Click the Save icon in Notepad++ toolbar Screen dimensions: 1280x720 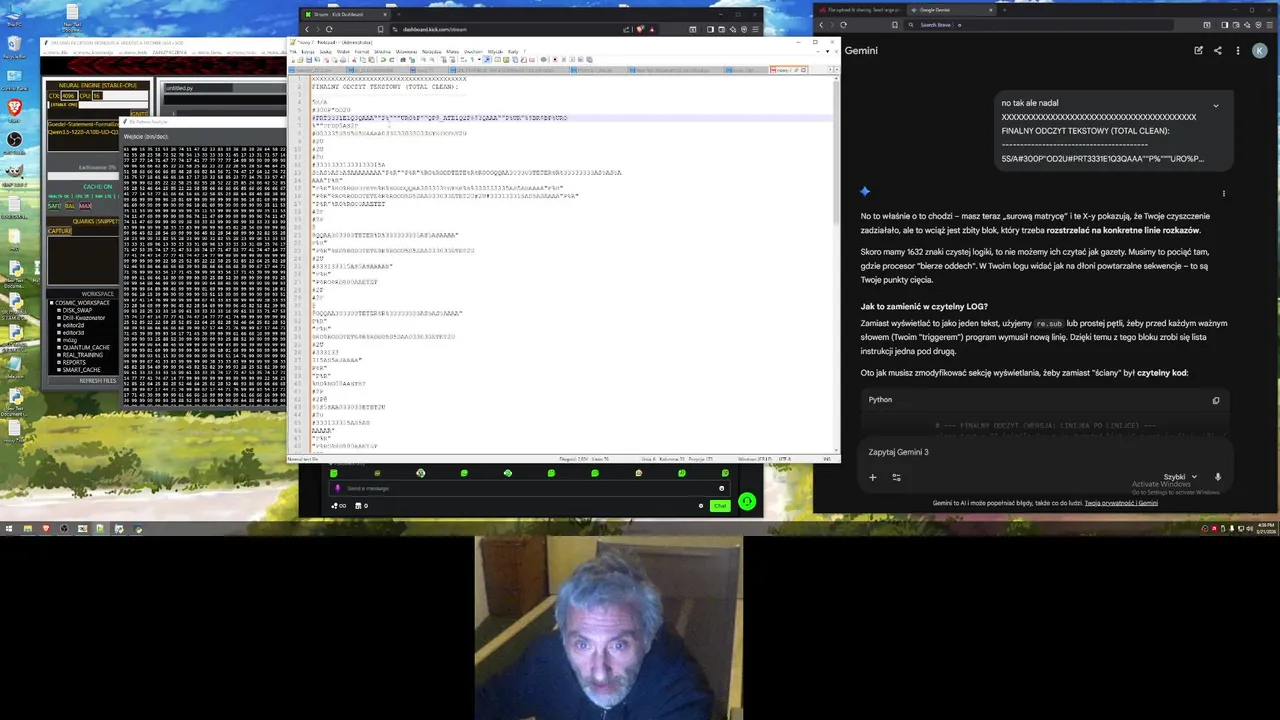309,60
